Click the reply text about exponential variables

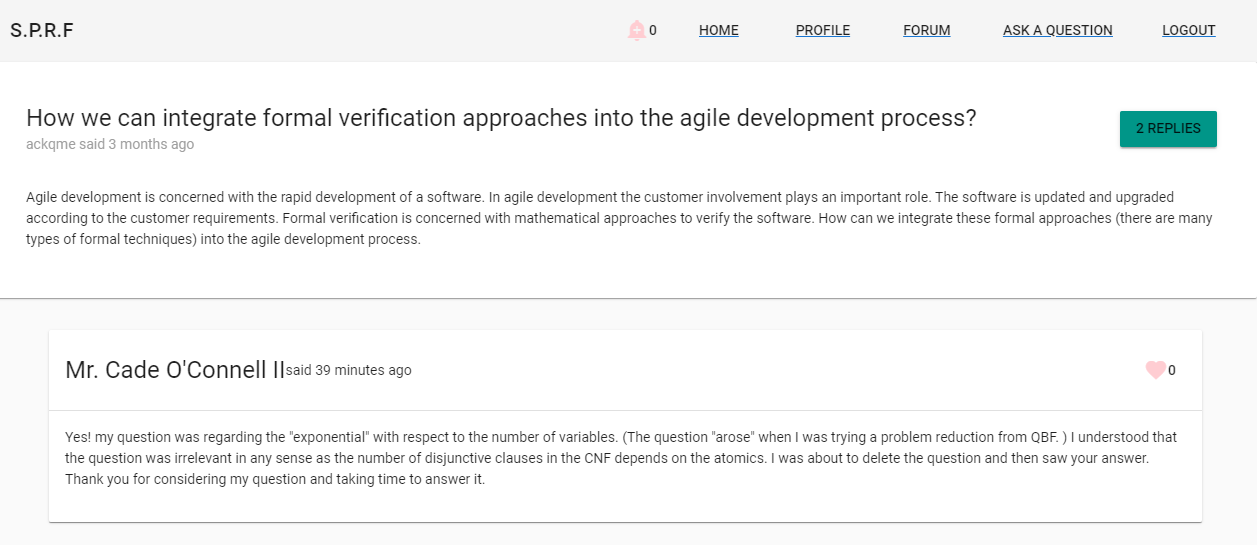coord(620,458)
